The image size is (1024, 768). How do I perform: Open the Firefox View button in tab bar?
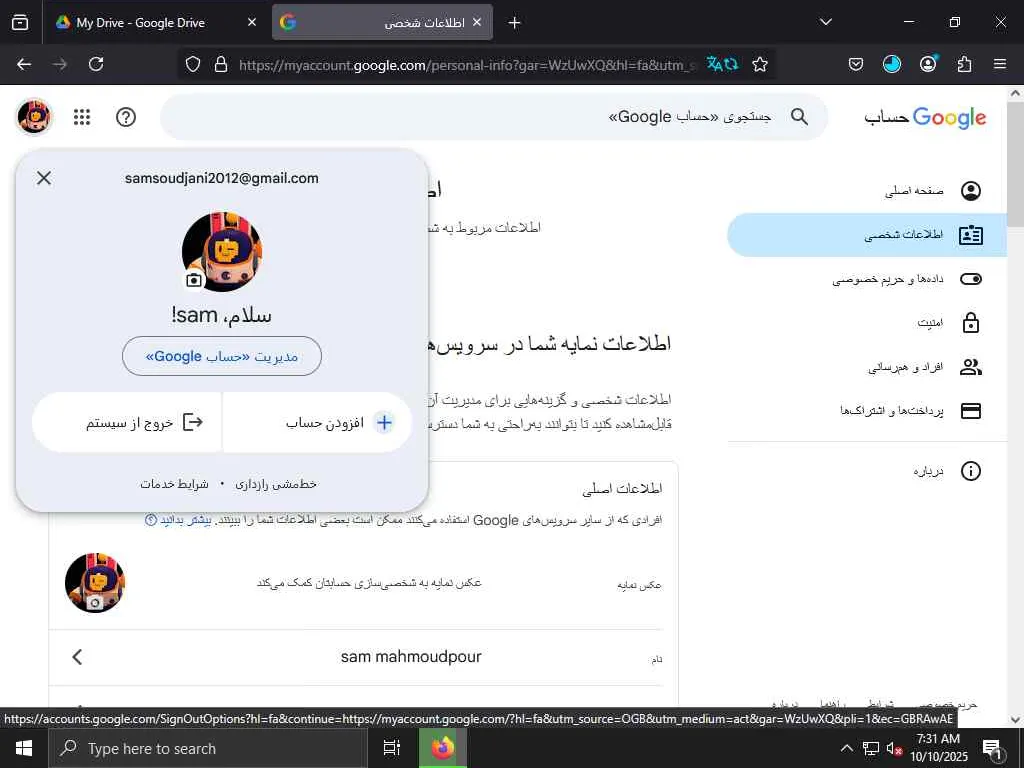click(x=20, y=22)
